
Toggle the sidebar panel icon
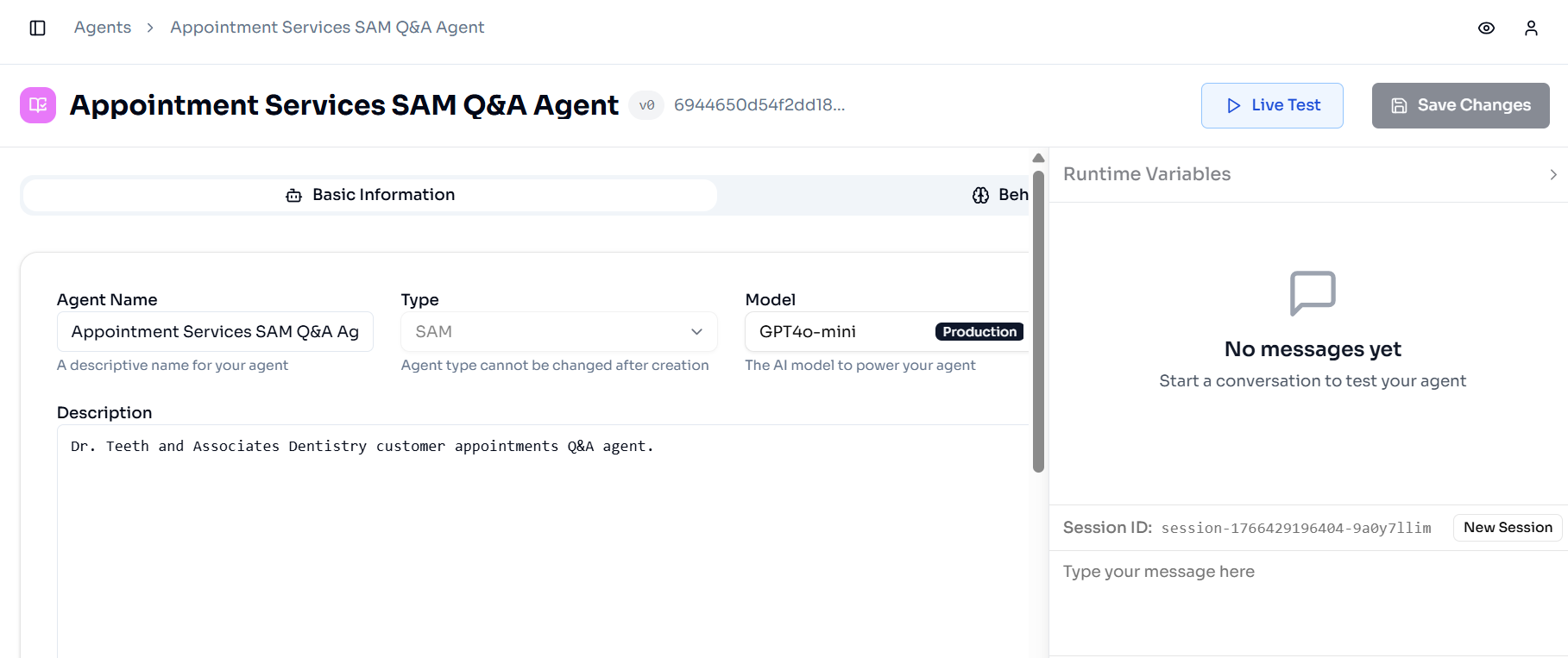pos(38,28)
